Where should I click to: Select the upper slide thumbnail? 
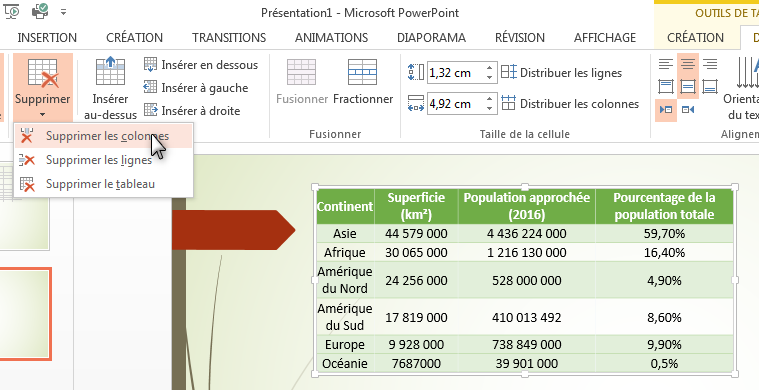(24, 206)
